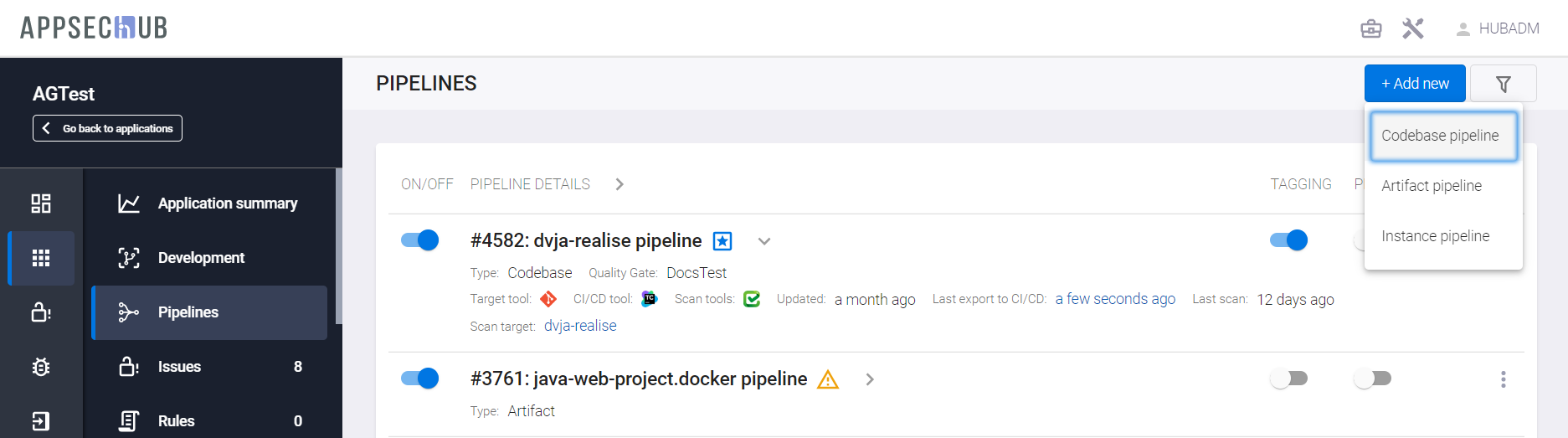Open the tools wrench icon in header
This screenshot has width=1568, height=438.
(x=1412, y=28)
